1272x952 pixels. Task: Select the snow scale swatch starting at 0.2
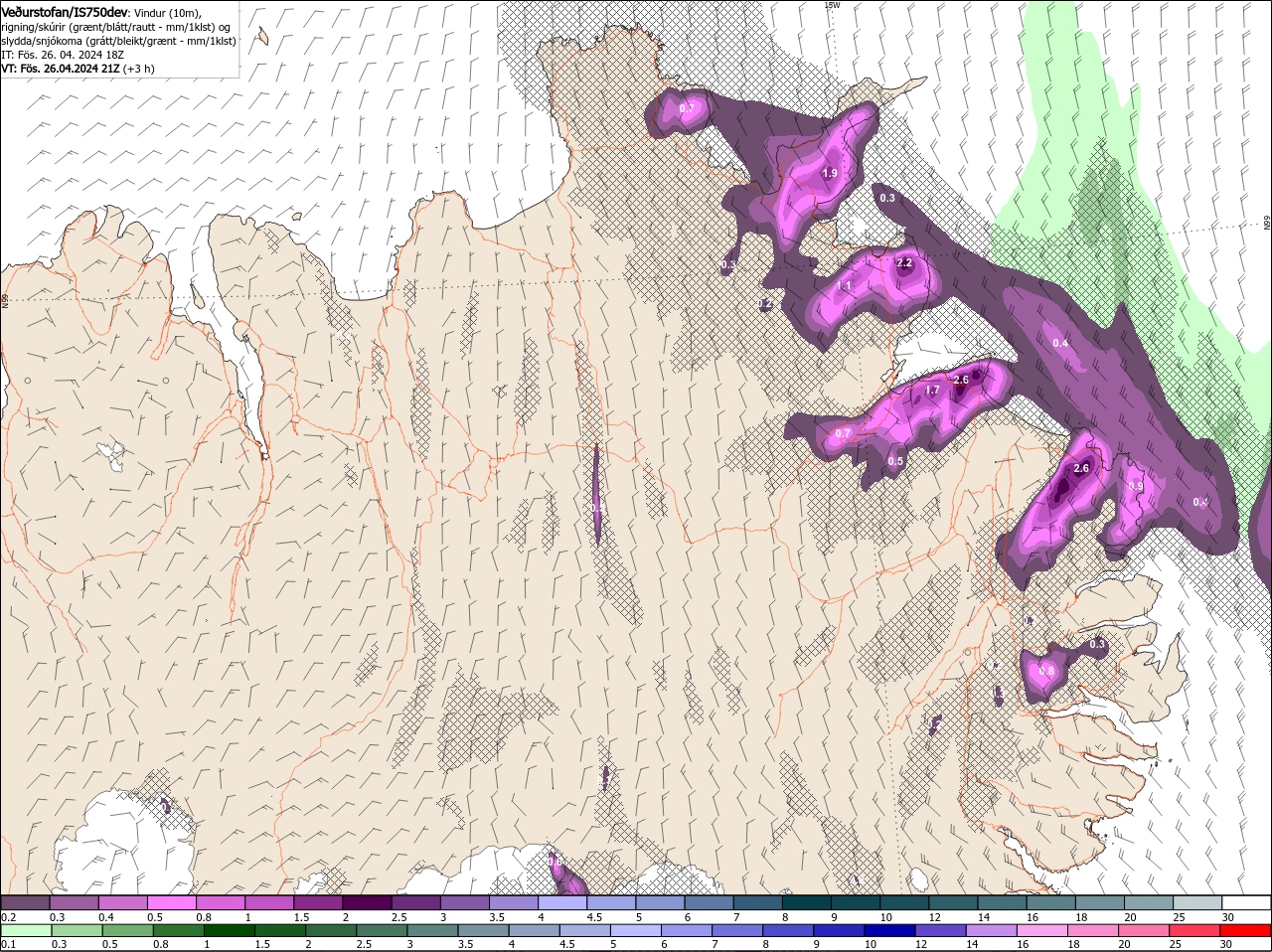click(x=25, y=902)
